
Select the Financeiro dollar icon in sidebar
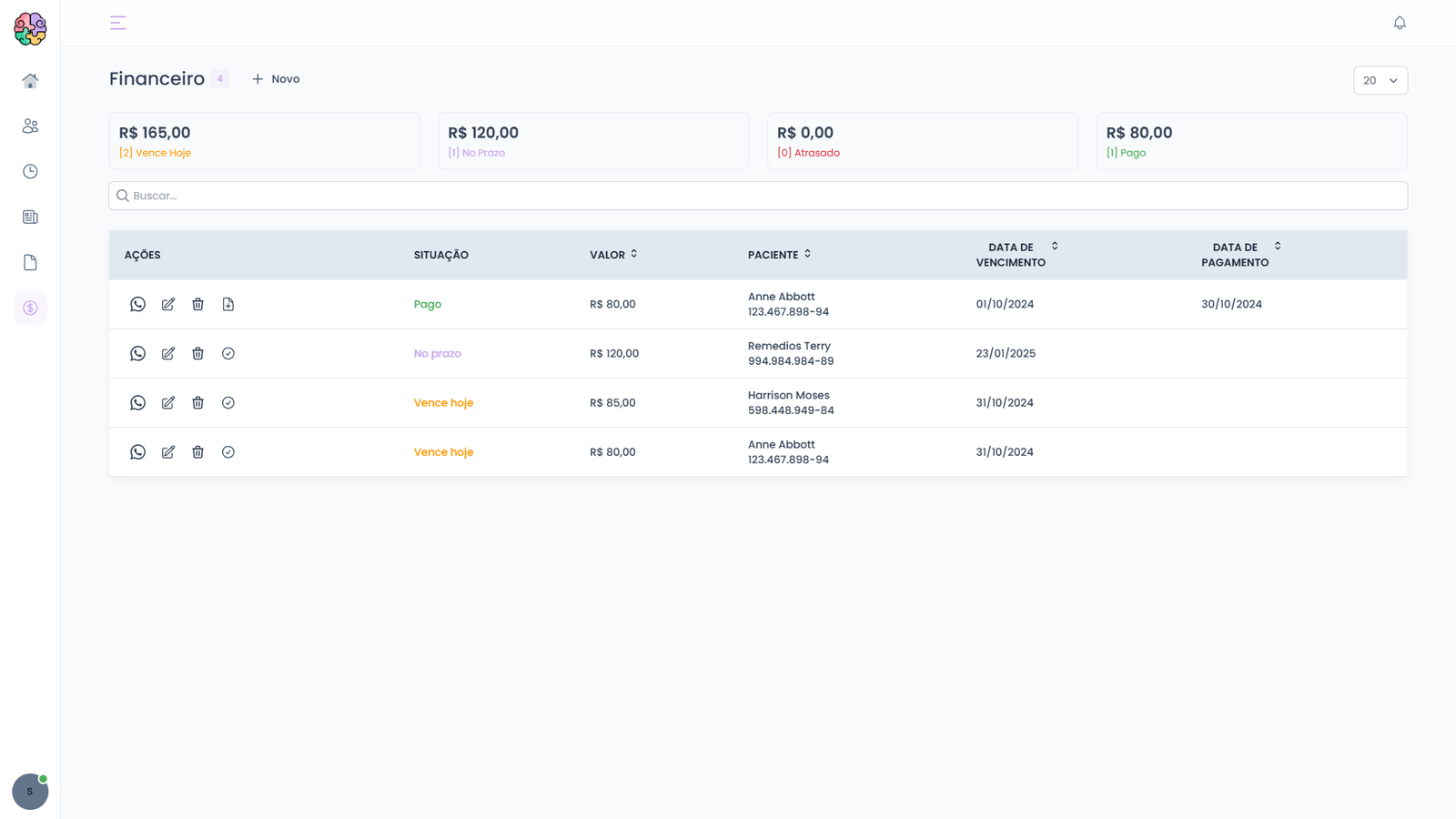point(30,308)
